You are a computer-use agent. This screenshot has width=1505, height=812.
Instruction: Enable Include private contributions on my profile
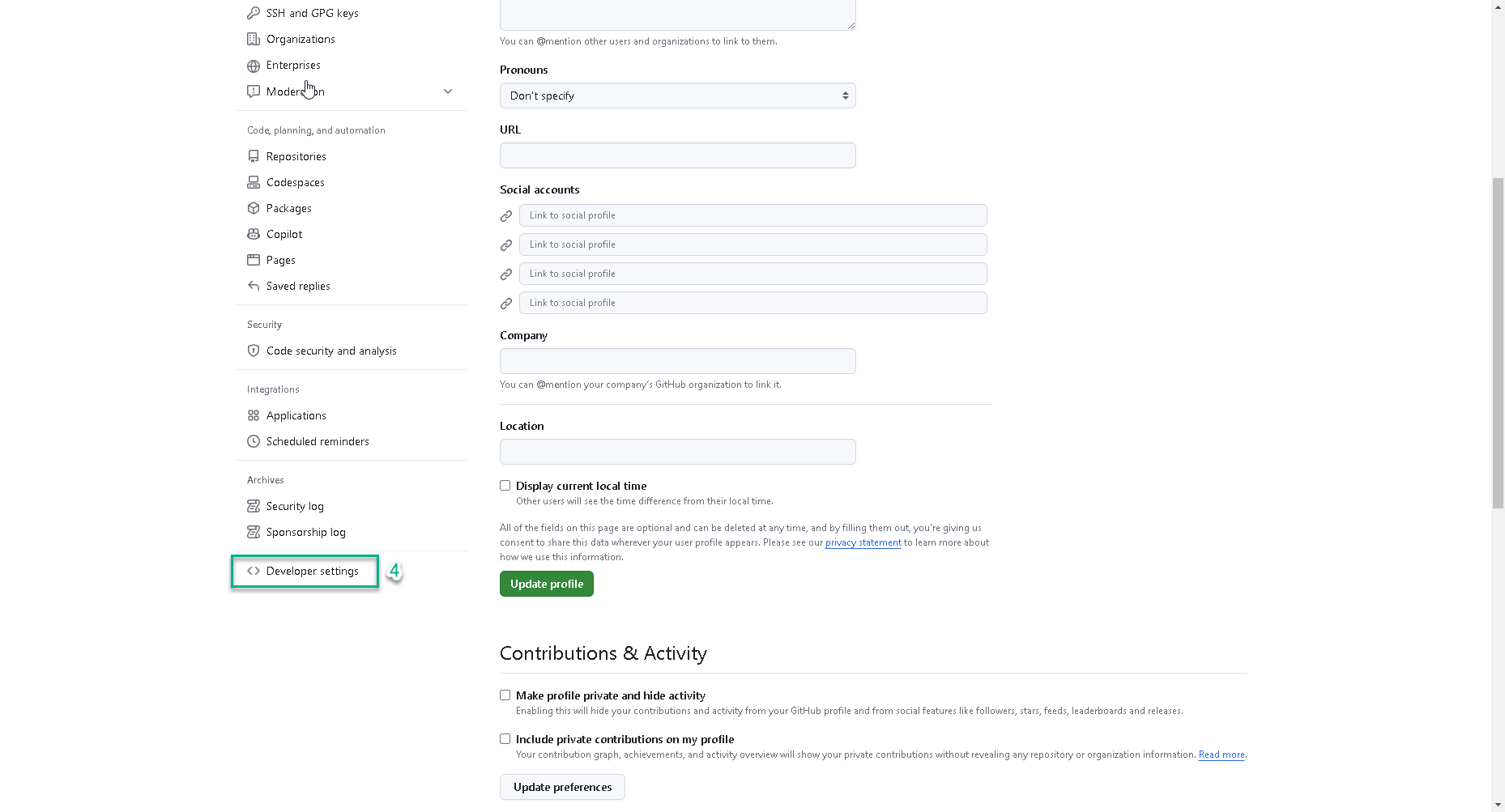pyautogui.click(x=505, y=738)
